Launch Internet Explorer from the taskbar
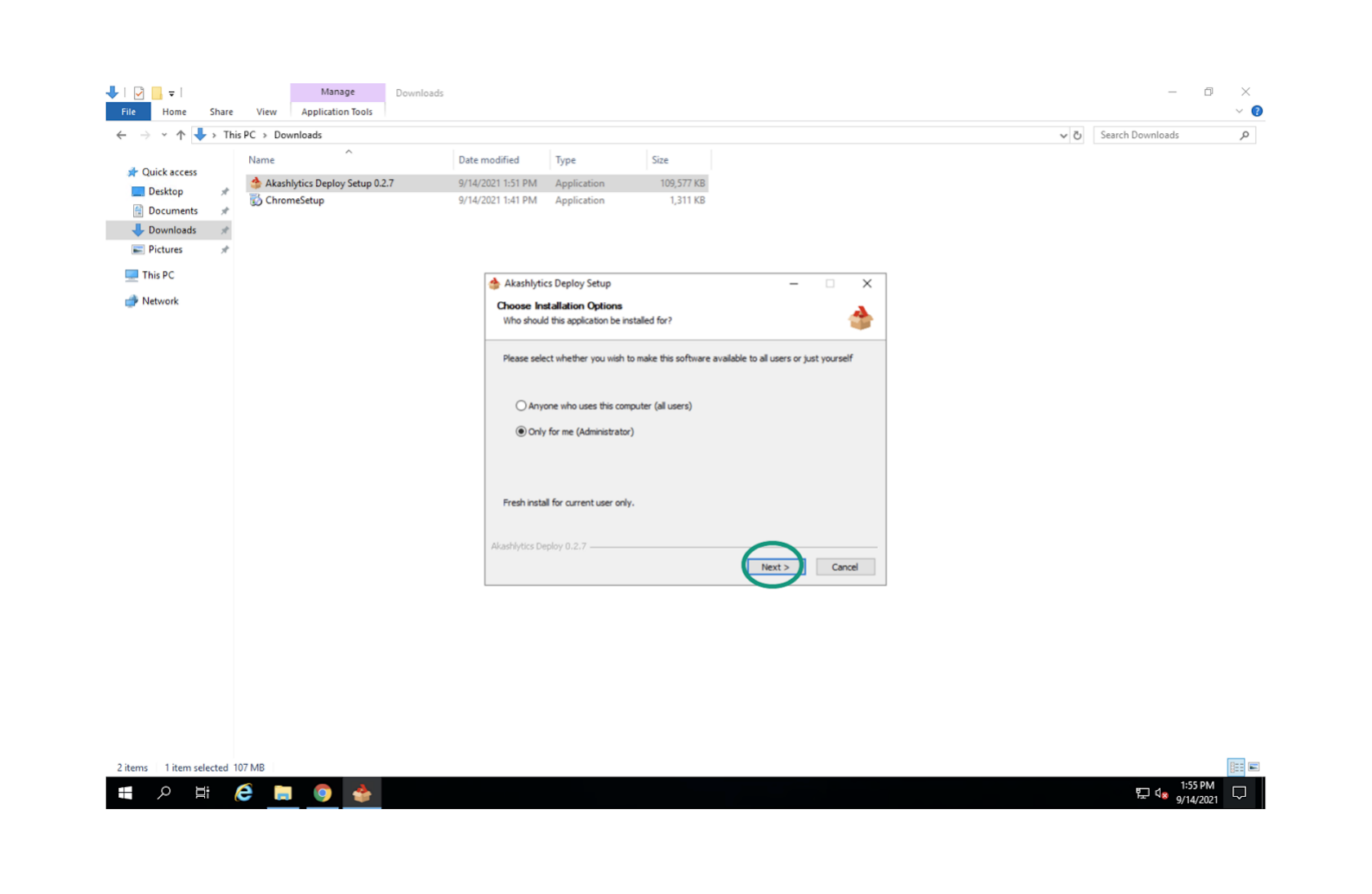1372x894 pixels. 243,793
